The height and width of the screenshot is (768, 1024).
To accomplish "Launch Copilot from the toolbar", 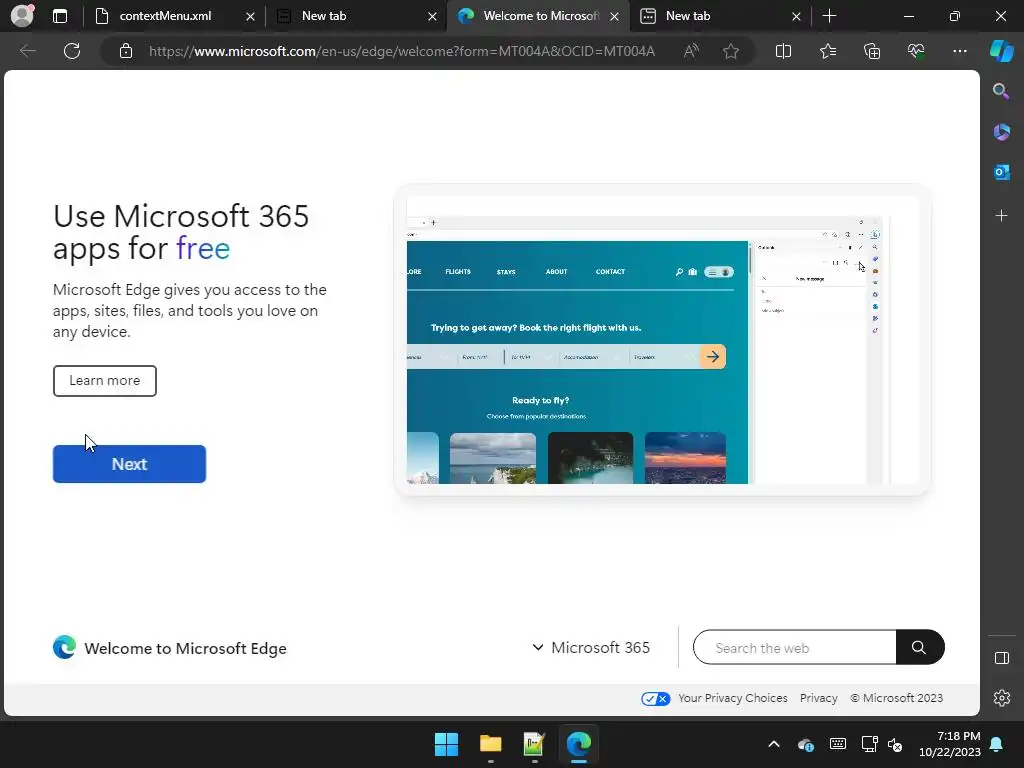I will 1001,51.
